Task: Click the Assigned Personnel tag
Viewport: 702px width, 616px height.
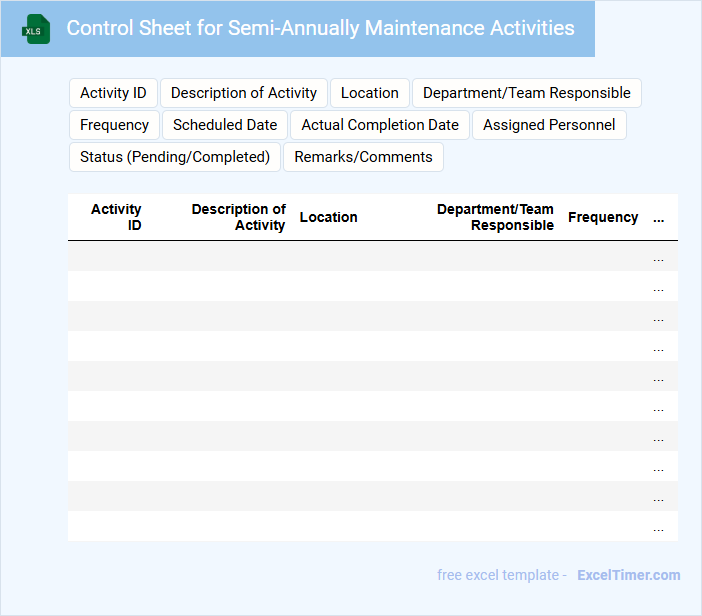Action: click(x=549, y=125)
